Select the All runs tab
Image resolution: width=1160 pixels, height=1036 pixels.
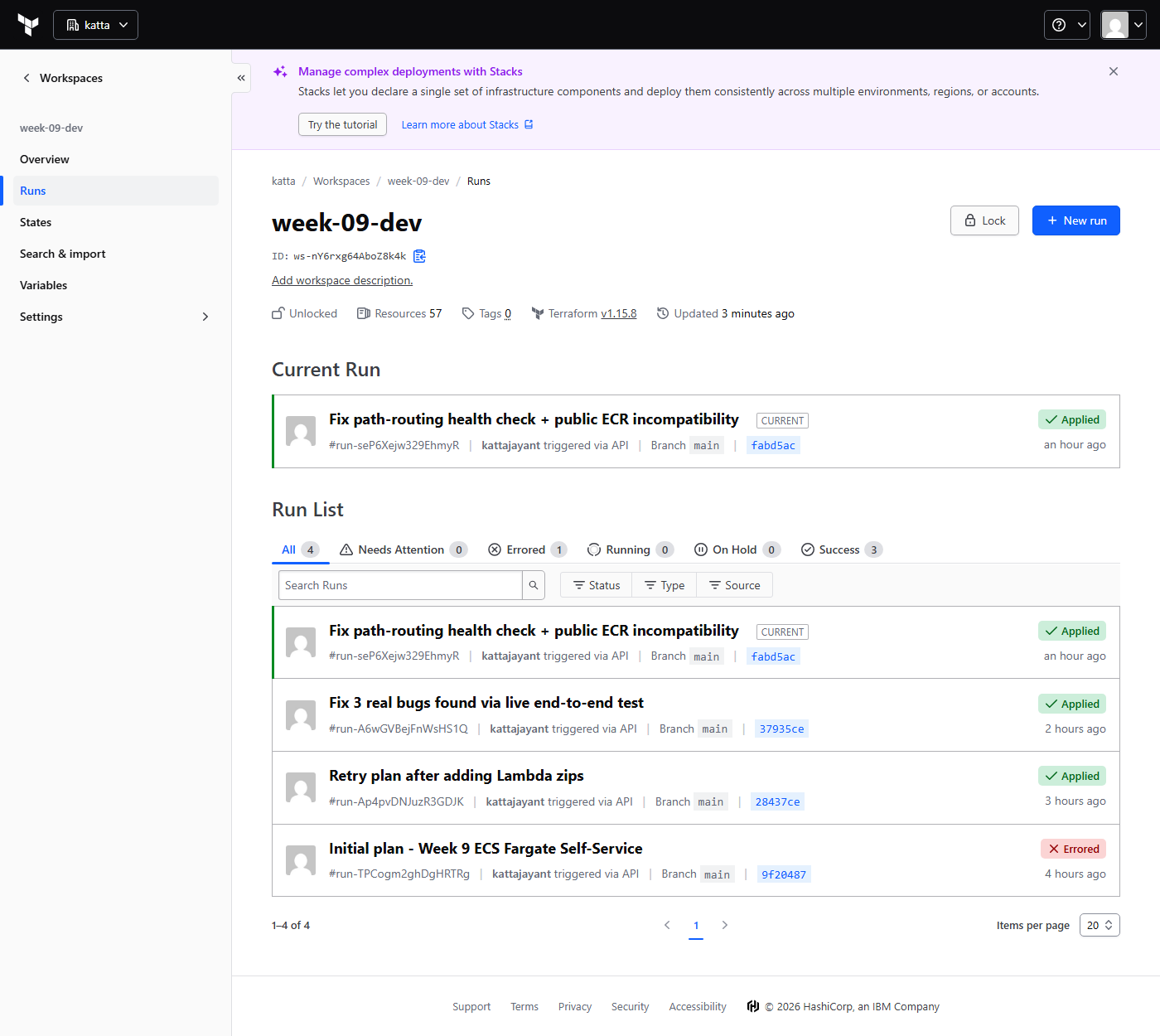300,549
